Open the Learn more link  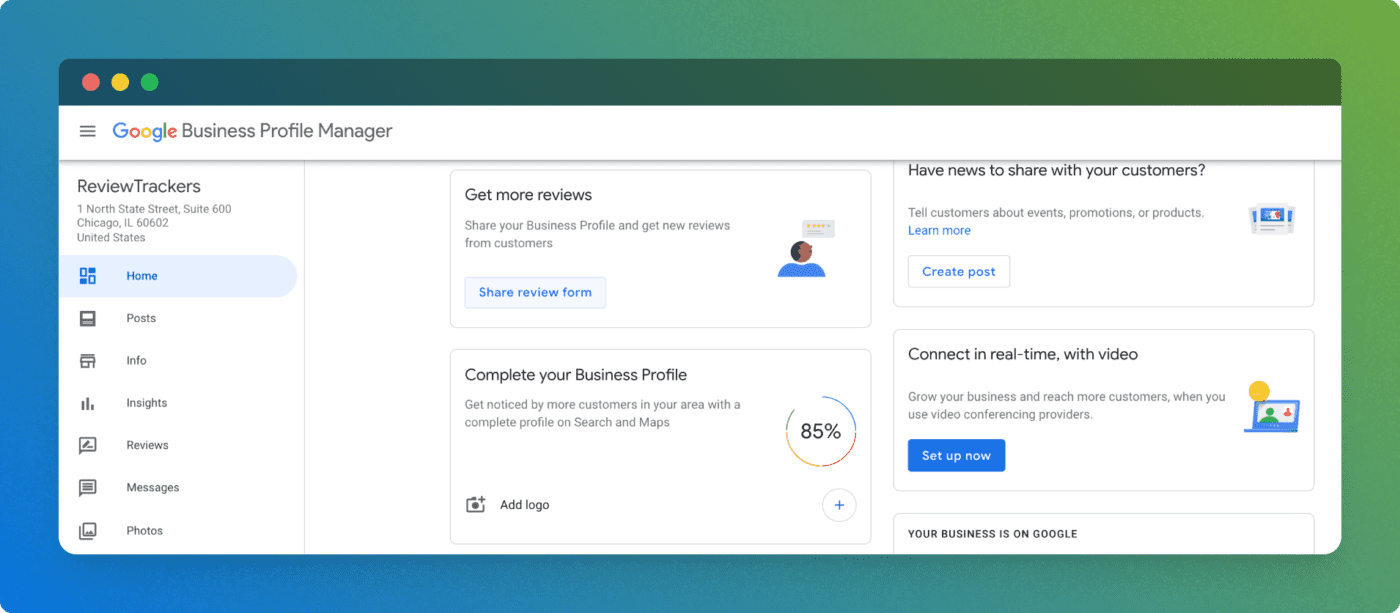939,230
